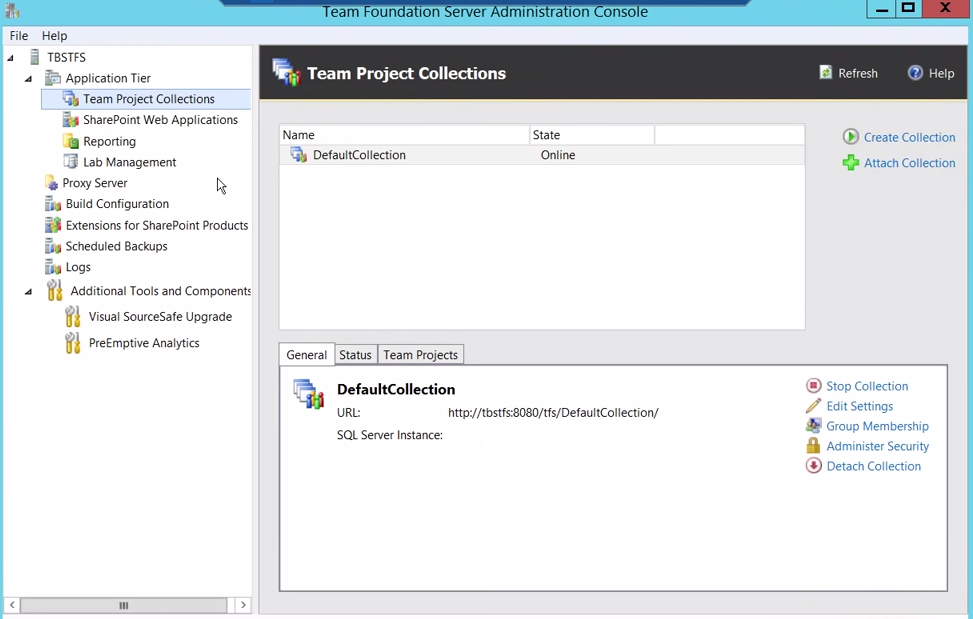The height and width of the screenshot is (619, 973).
Task: Click the Reporting icon
Action: pos(72,140)
